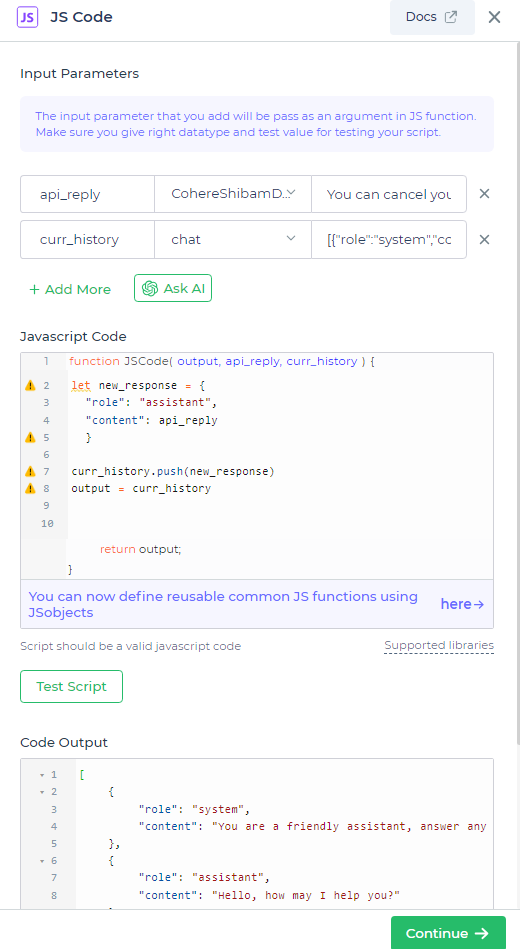Image resolution: width=520 pixels, height=949 pixels.
Task: Open Supported libraries link
Action: point(439,645)
